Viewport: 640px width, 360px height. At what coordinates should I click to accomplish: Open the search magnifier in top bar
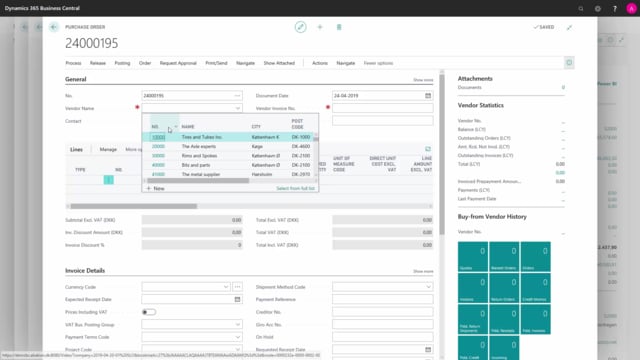tap(581, 8)
